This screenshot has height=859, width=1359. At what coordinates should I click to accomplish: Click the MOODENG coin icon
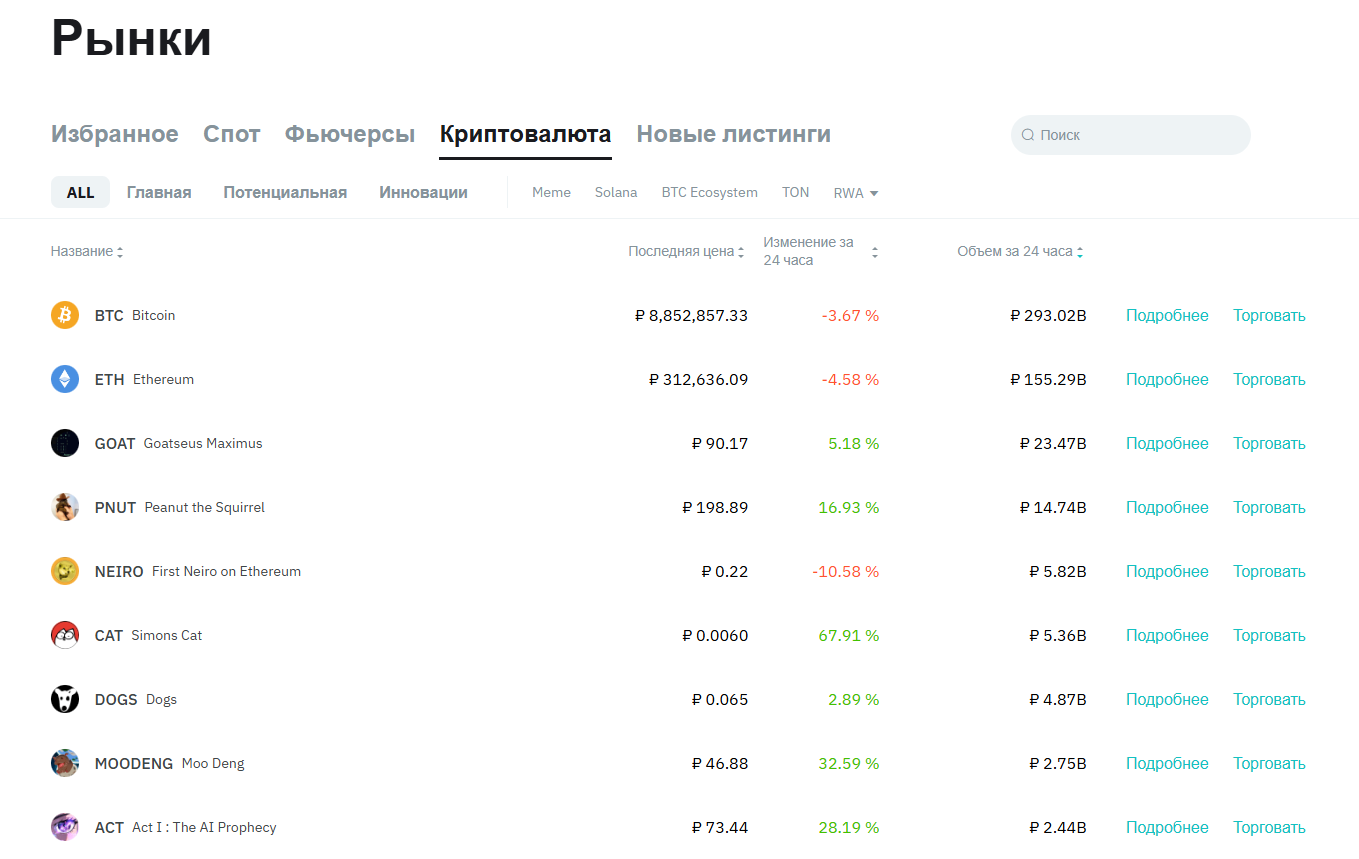click(65, 763)
